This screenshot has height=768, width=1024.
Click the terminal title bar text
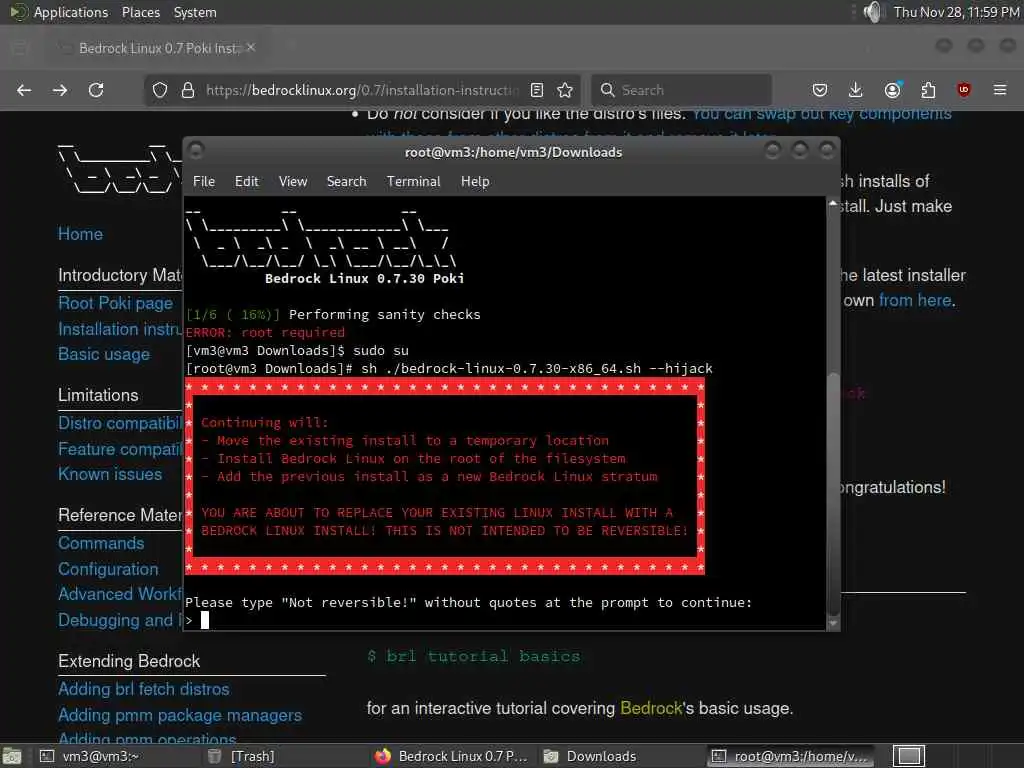tap(513, 152)
